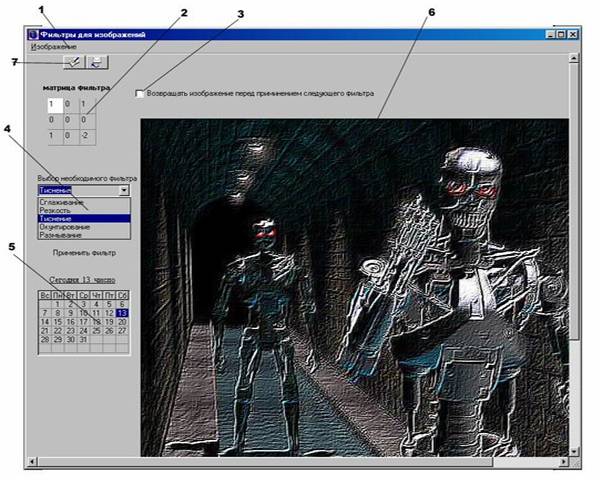Select the highlighted Тиснение list entry
This screenshot has width=600, height=480.
pos(57,219)
